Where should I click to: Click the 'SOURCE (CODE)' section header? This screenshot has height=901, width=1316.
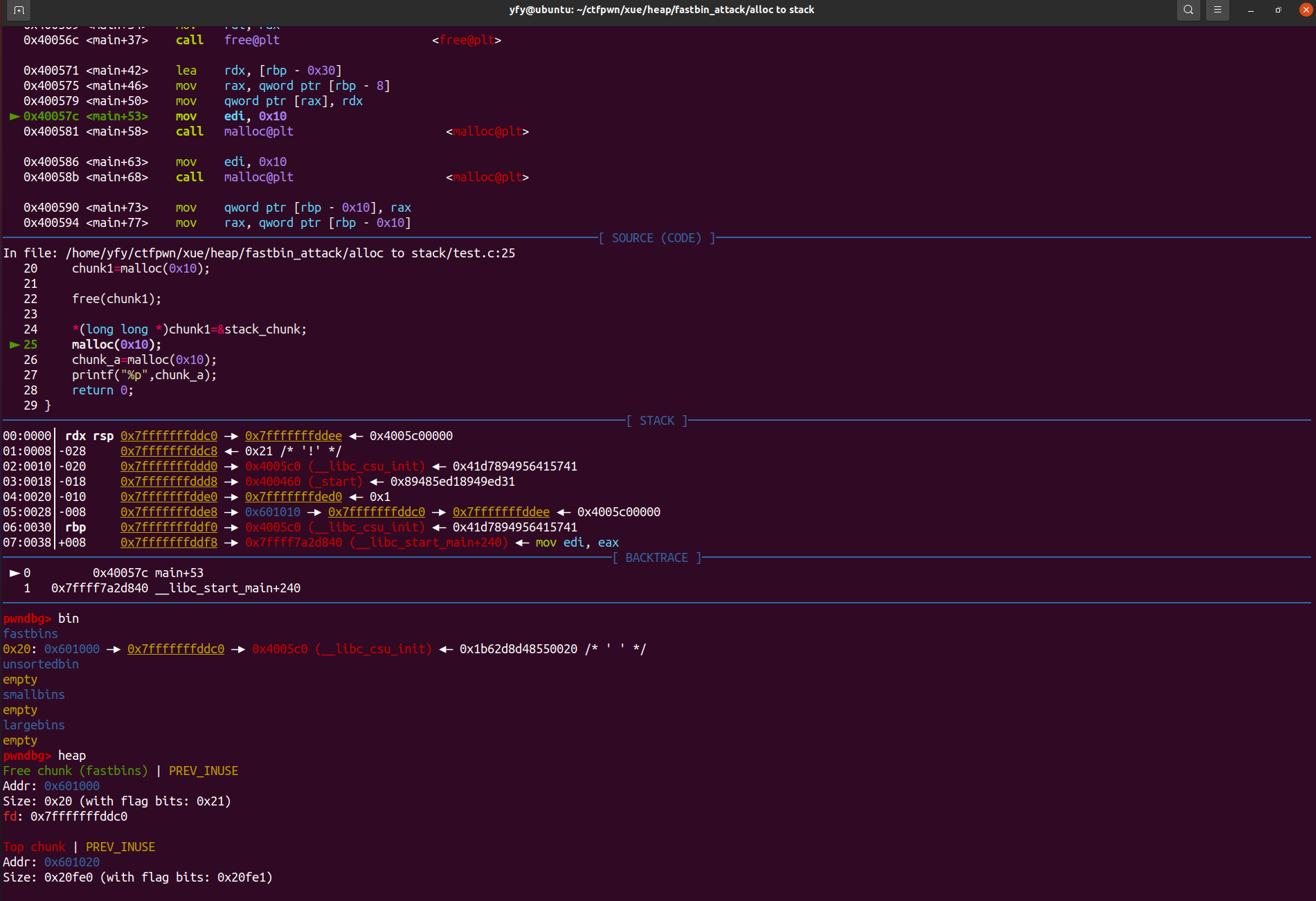coord(656,238)
